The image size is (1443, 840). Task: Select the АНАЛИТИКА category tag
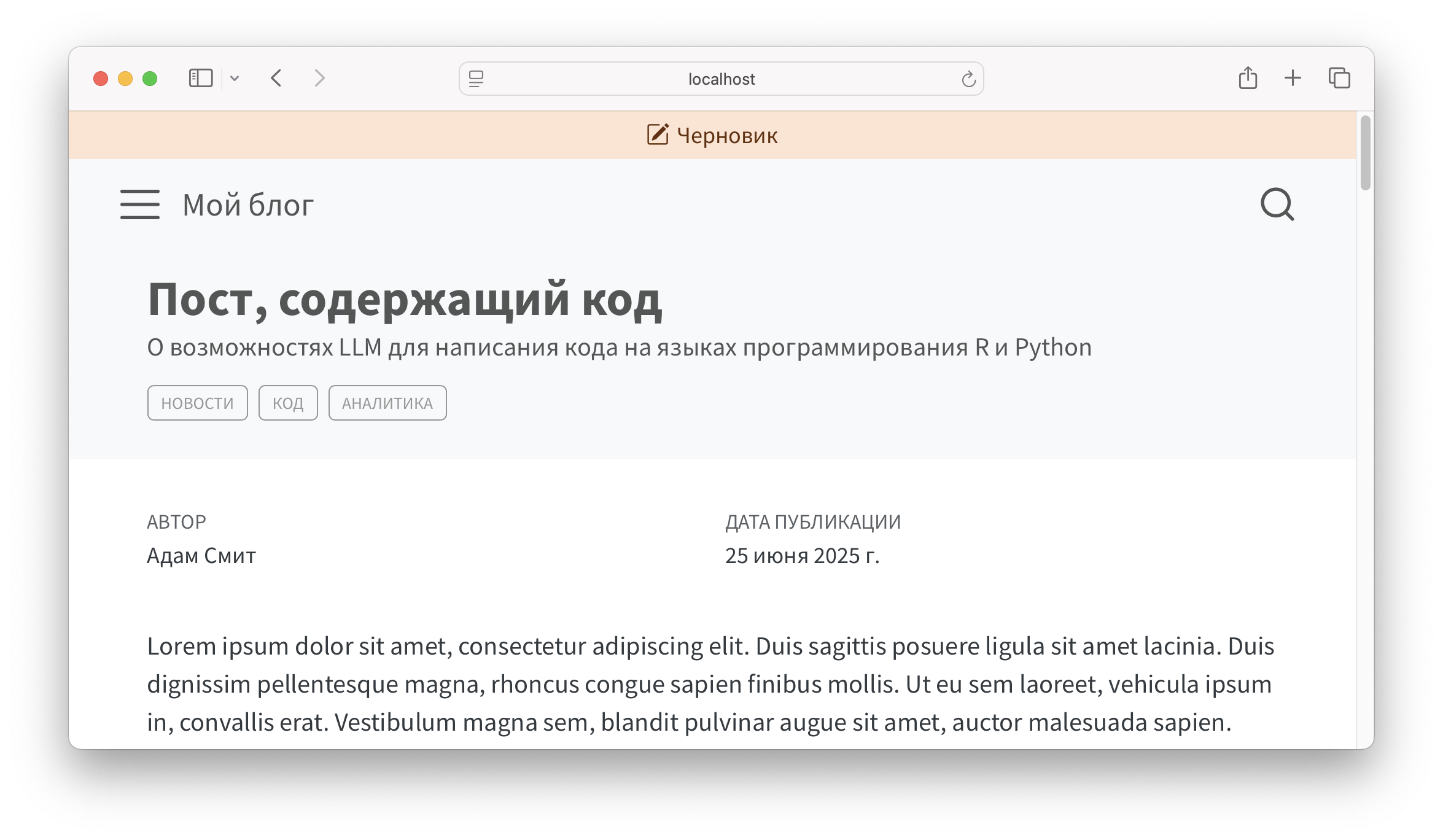tap(387, 403)
